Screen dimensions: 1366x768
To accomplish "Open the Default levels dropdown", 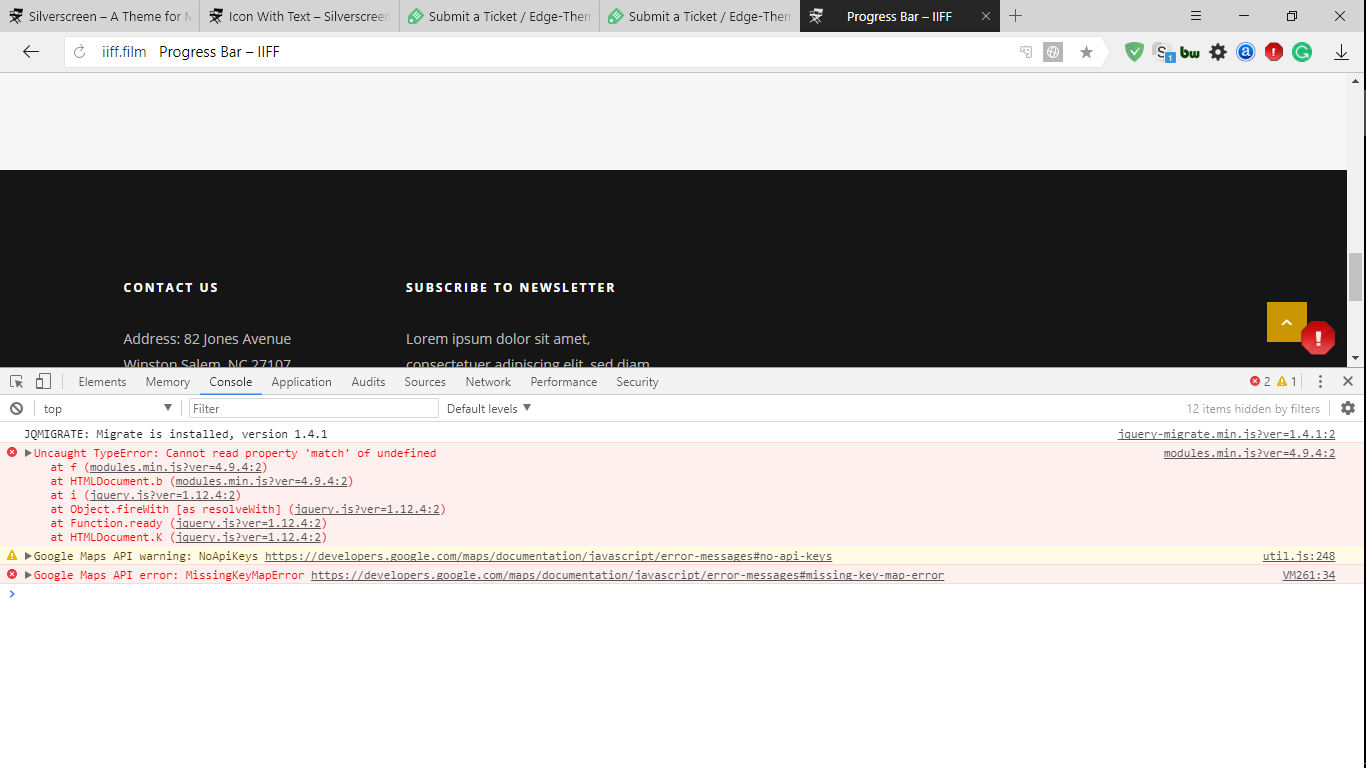I will [x=489, y=408].
